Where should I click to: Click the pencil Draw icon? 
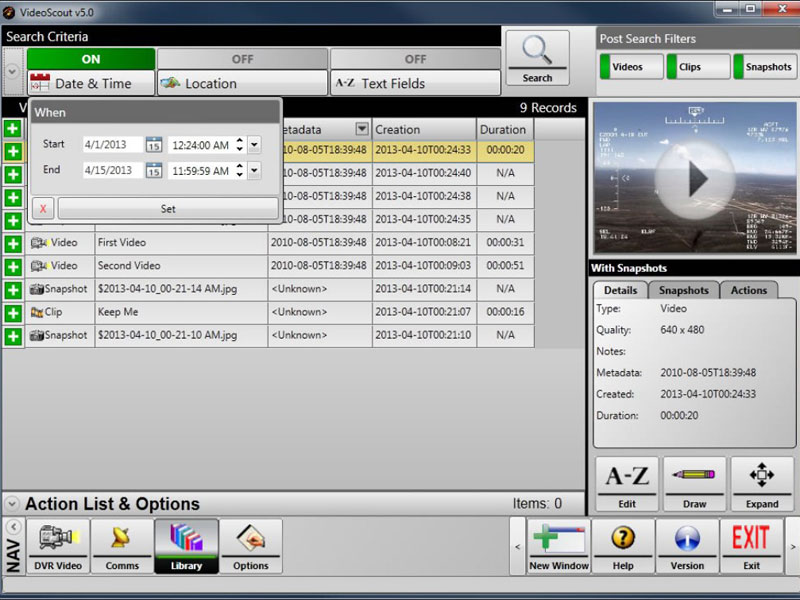click(694, 474)
